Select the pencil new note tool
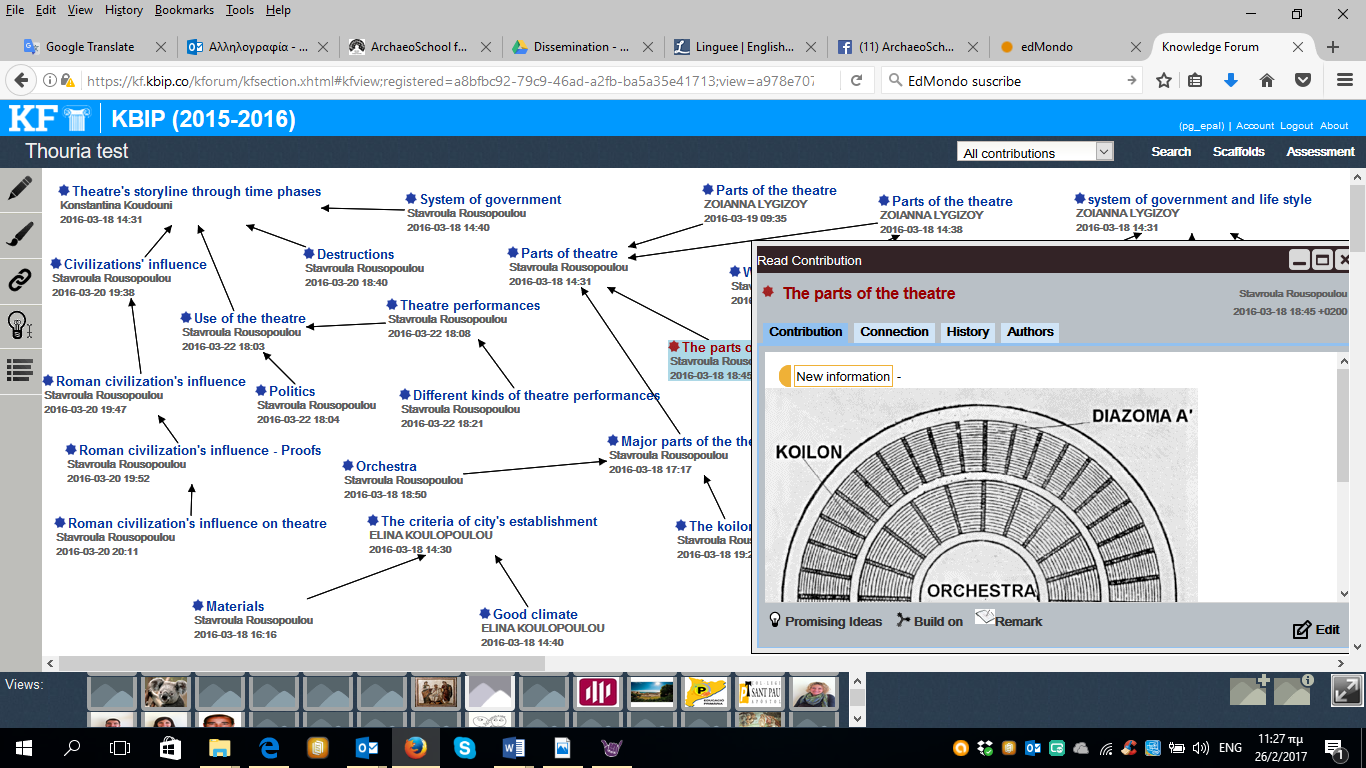The height and width of the screenshot is (768, 1366). 20,188
